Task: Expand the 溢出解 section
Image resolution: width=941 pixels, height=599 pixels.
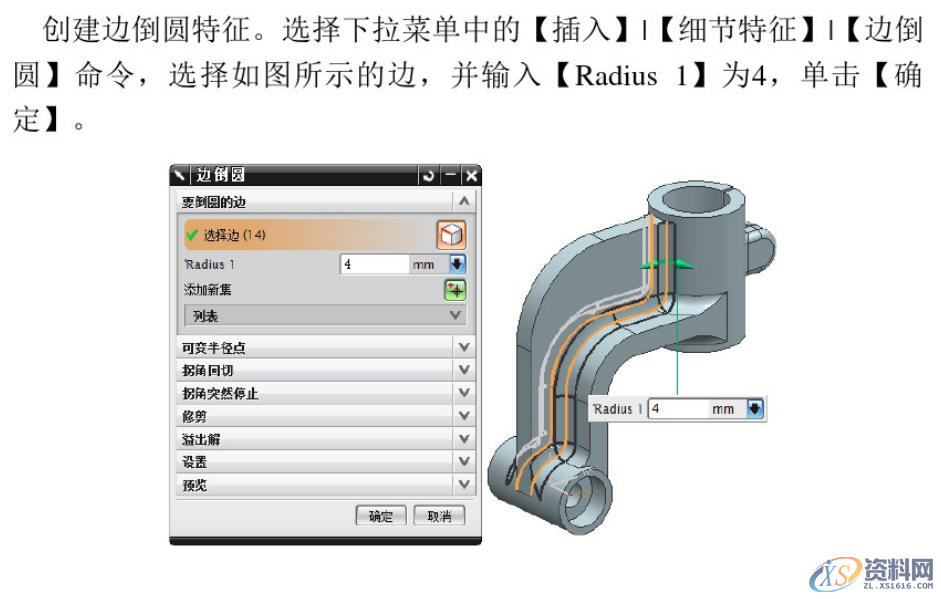Action: point(463,438)
